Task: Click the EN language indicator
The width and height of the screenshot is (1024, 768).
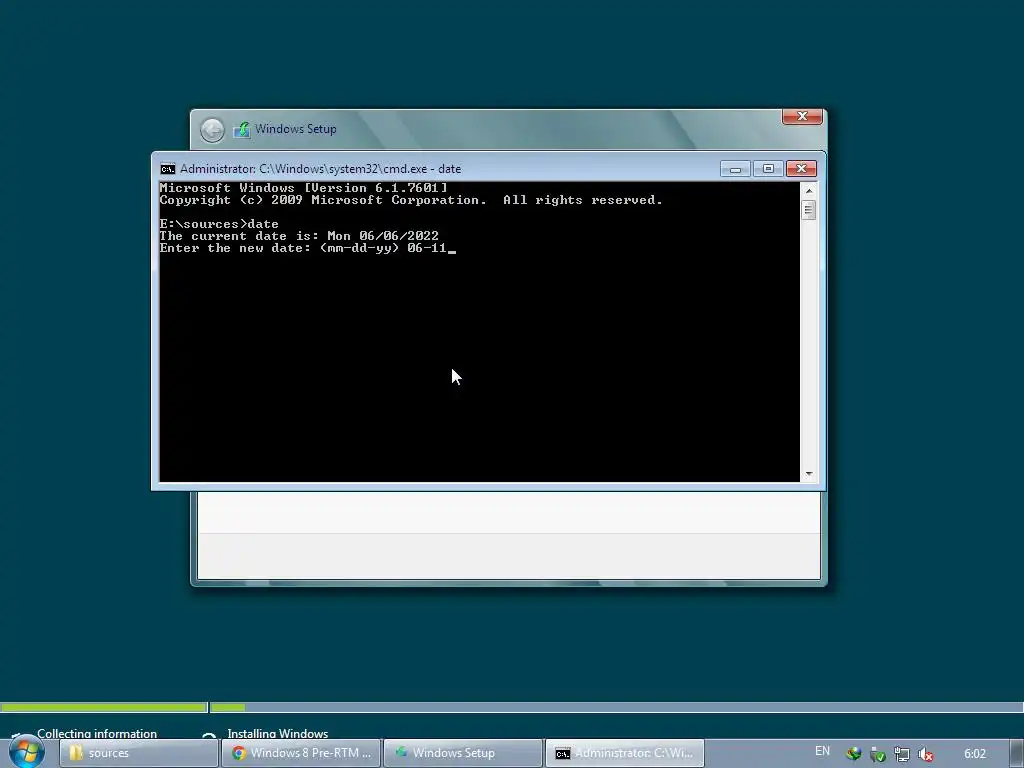Action: tap(822, 751)
